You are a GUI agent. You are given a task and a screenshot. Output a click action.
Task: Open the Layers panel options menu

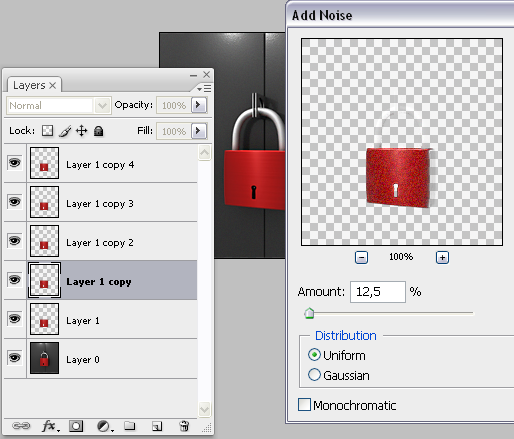click(x=204, y=88)
